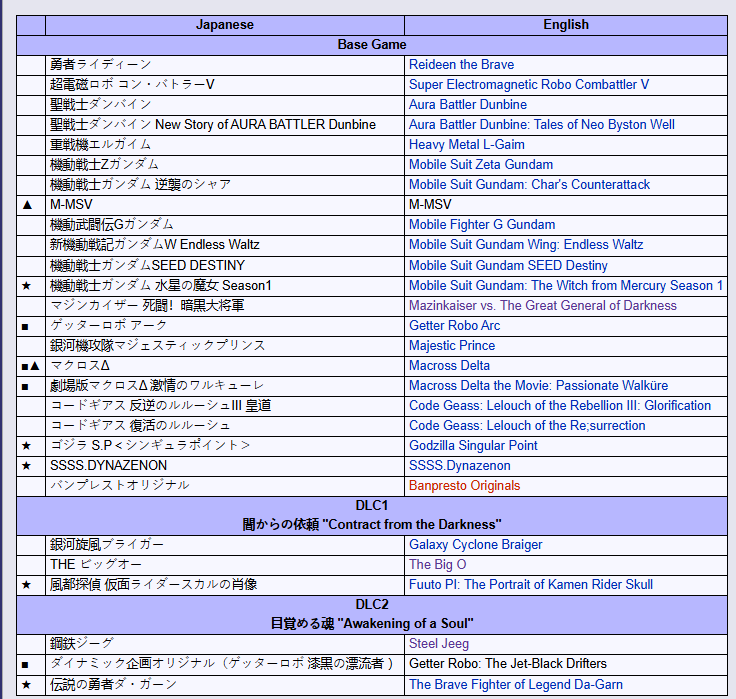Click the star marker beside SSSS.DYNAZENON
This screenshot has height=699, width=736.
click(27, 466)
